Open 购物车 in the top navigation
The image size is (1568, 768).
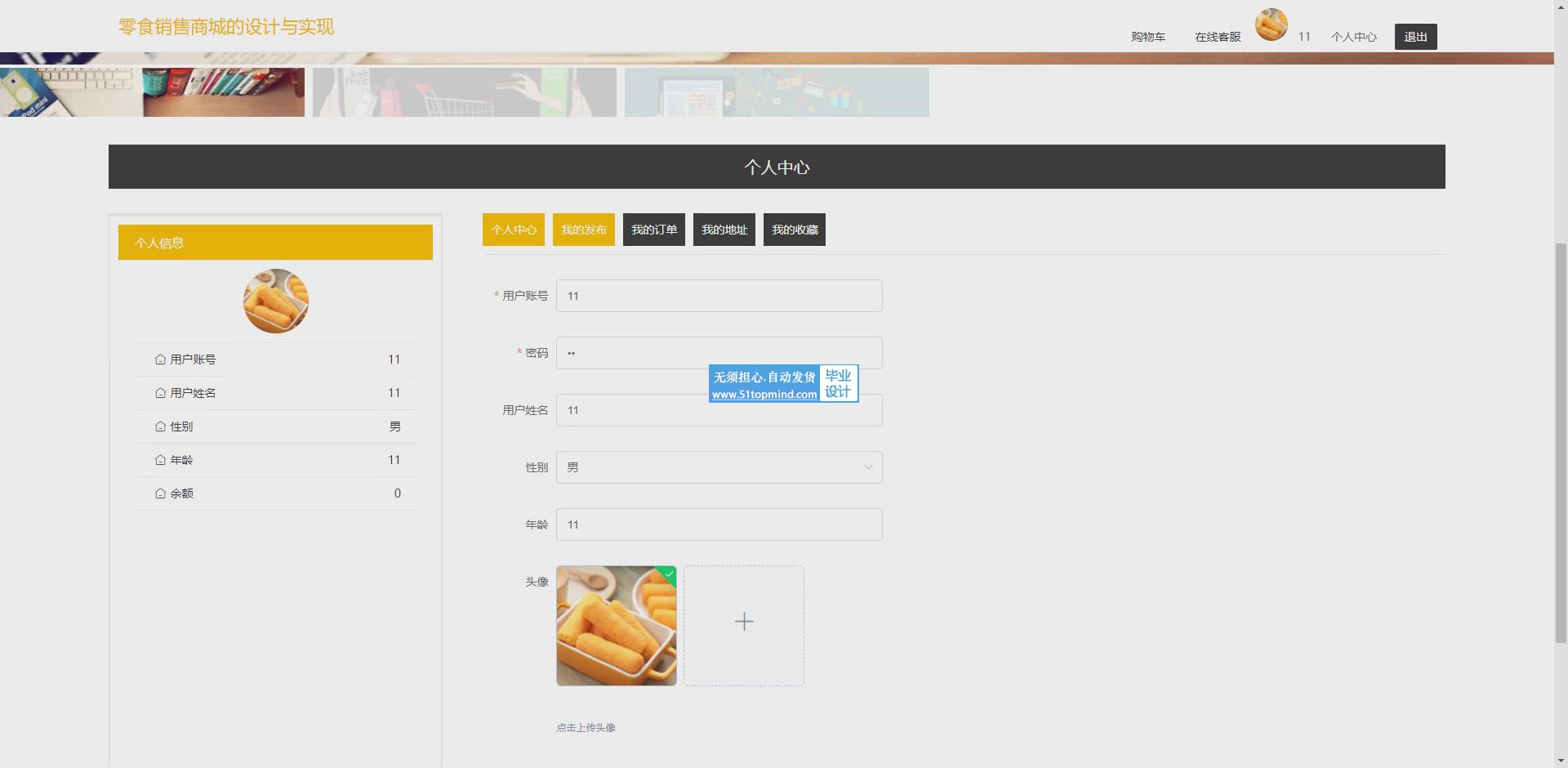[1148, 37]
